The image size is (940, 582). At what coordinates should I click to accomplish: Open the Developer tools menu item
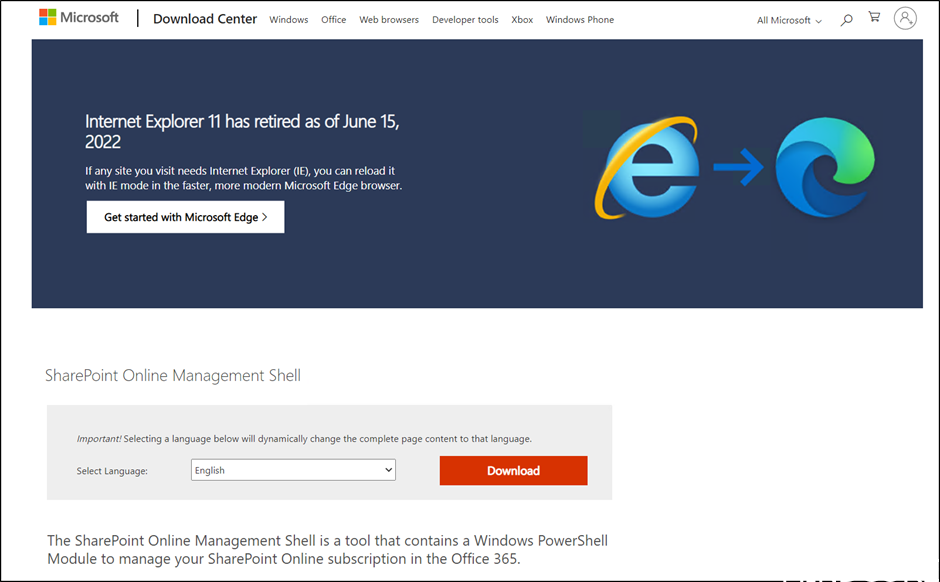pyautogui.click(x=465, y=20)
